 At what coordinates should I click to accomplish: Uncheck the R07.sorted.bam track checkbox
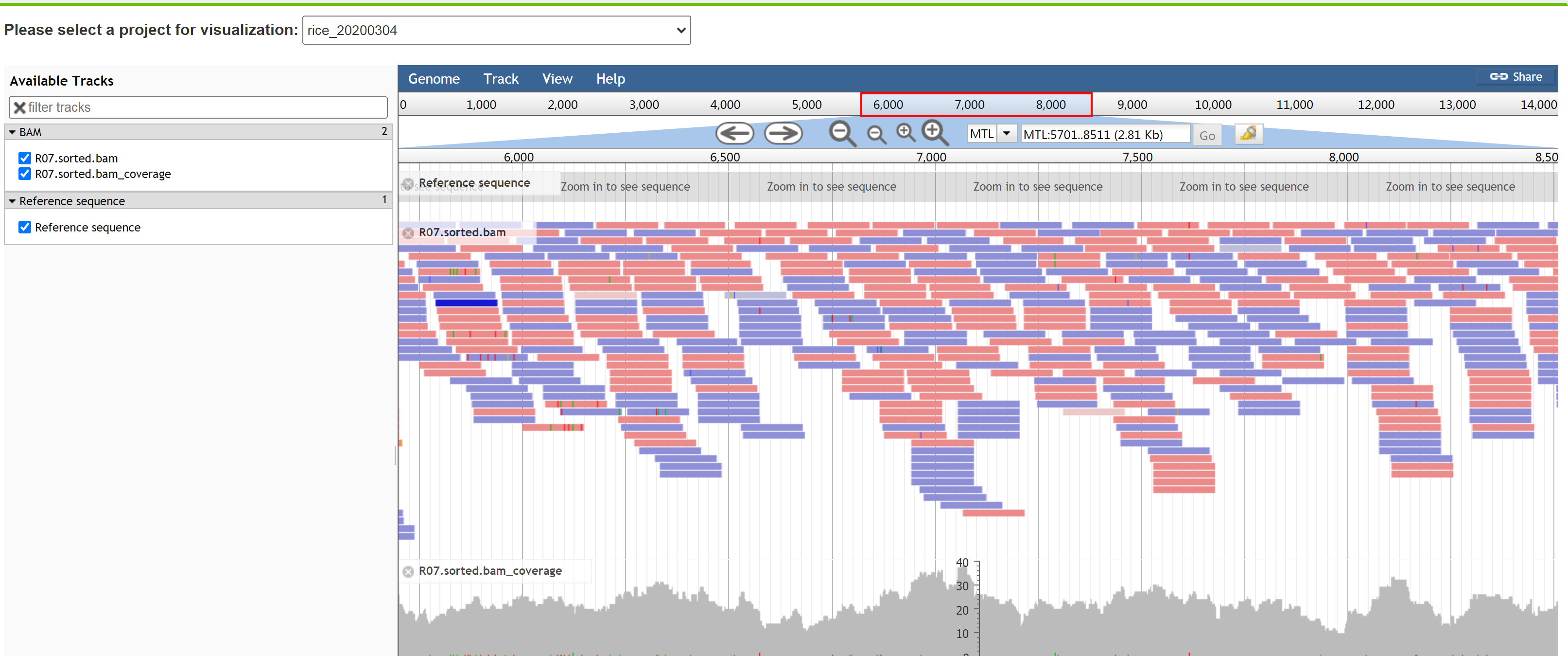coord(24,159)
